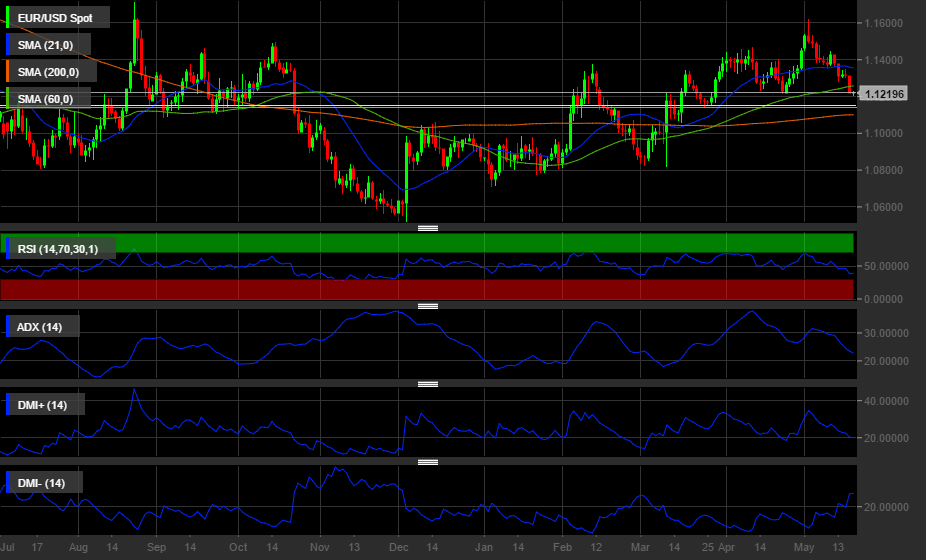Viewport: 926px width, 560px height.
Task: Click the divider handle above the DMI- panel
Action: [428, 462]
